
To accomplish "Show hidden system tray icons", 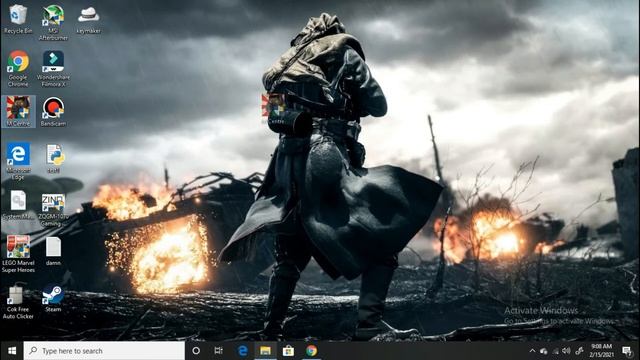I will coord(532,351).
